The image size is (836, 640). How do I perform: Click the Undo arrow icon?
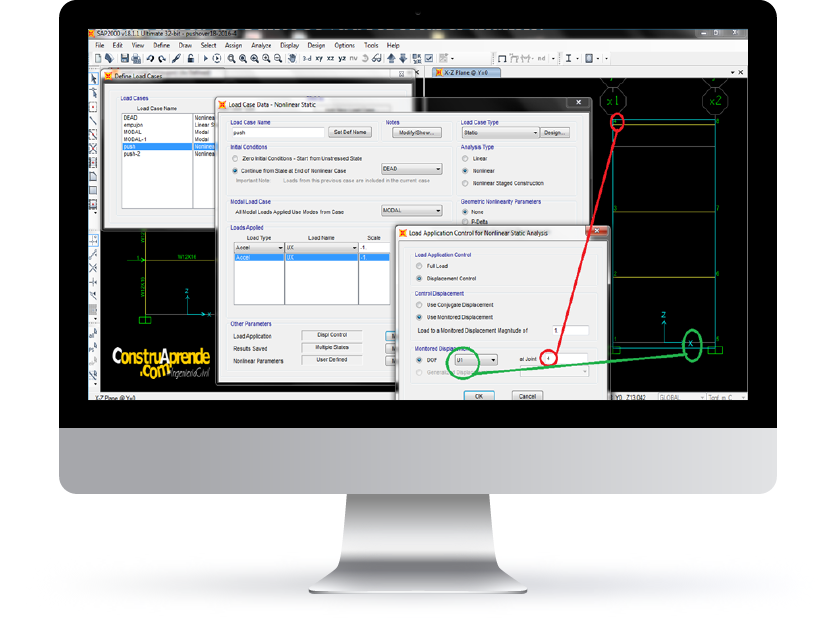click(x=150, y=59)
